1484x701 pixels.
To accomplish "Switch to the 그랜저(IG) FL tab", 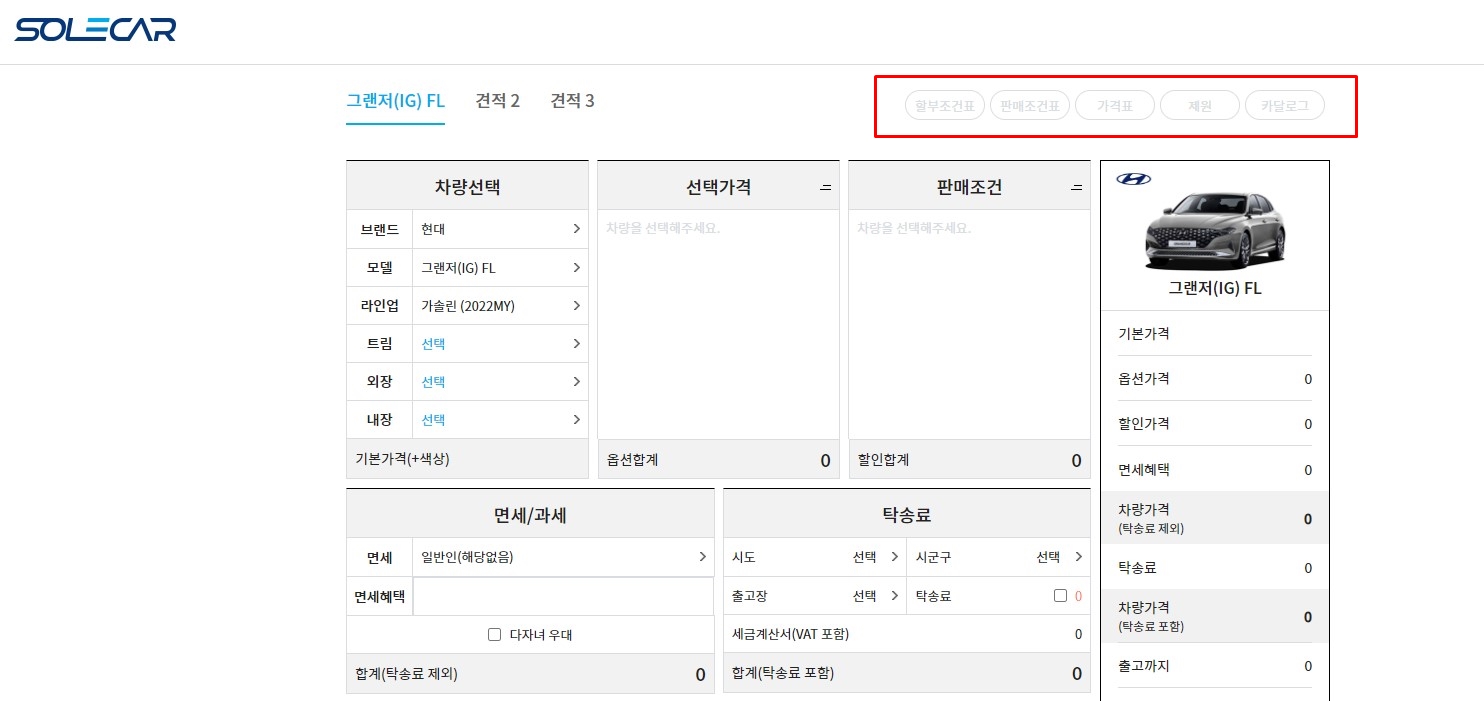I will 395,101.
